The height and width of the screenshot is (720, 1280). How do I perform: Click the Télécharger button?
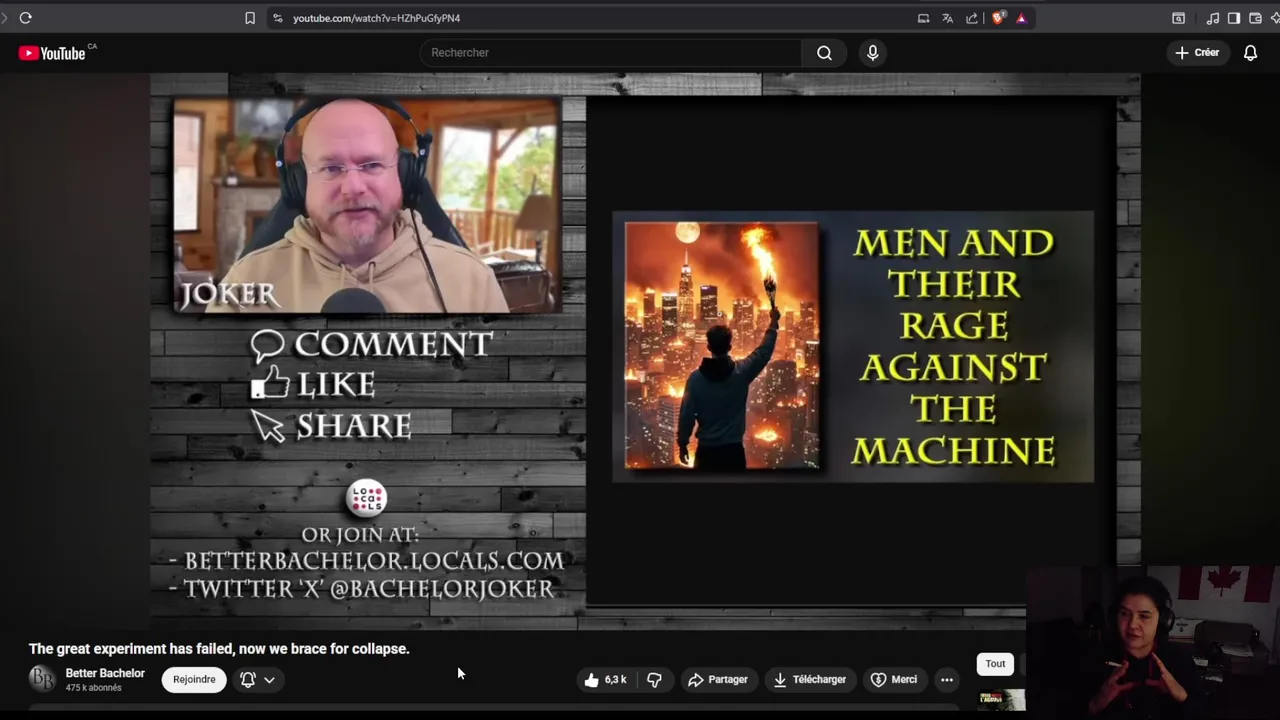(810, 680)
